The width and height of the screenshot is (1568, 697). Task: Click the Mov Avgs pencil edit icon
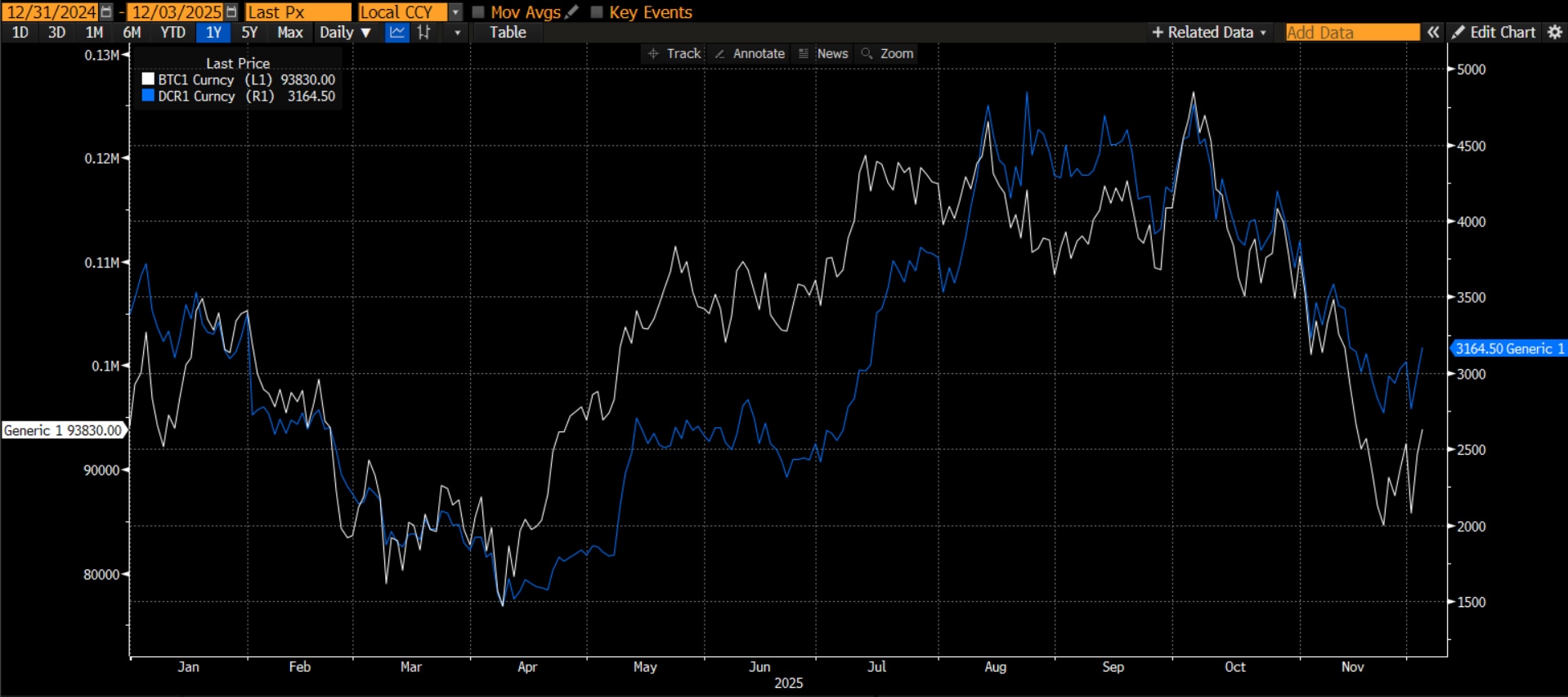pos(571,12)
